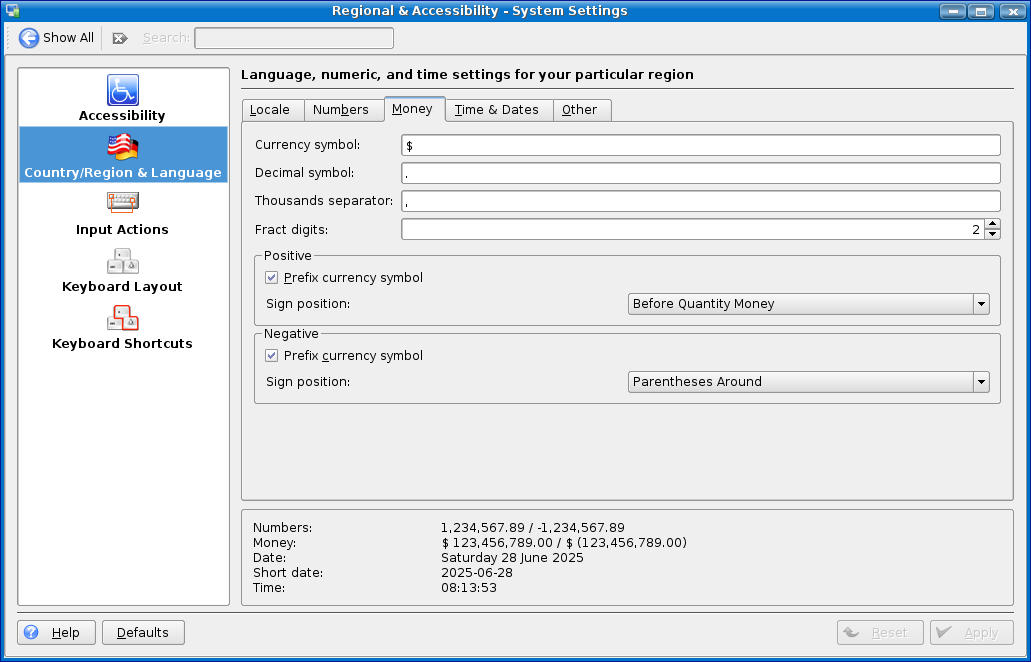
Task: Click the clear search icon
Action: coord(120,38)
